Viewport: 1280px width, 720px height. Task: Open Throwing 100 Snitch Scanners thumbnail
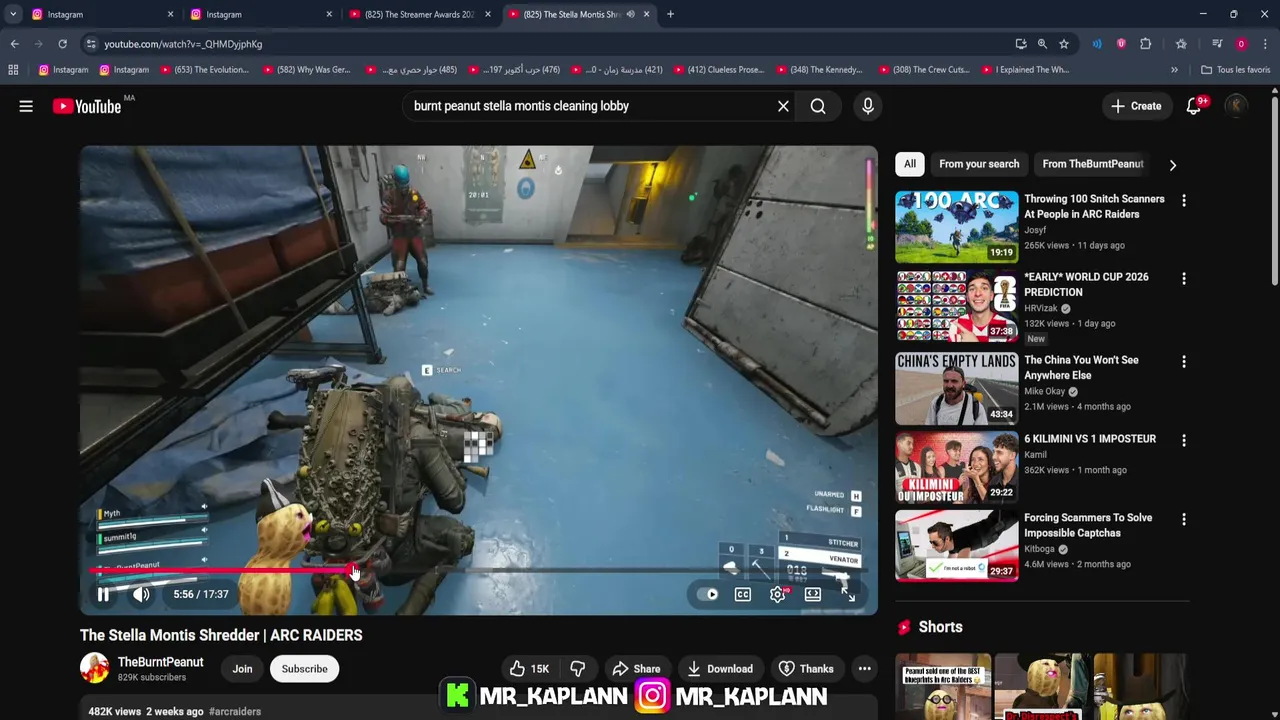point(956,226)
